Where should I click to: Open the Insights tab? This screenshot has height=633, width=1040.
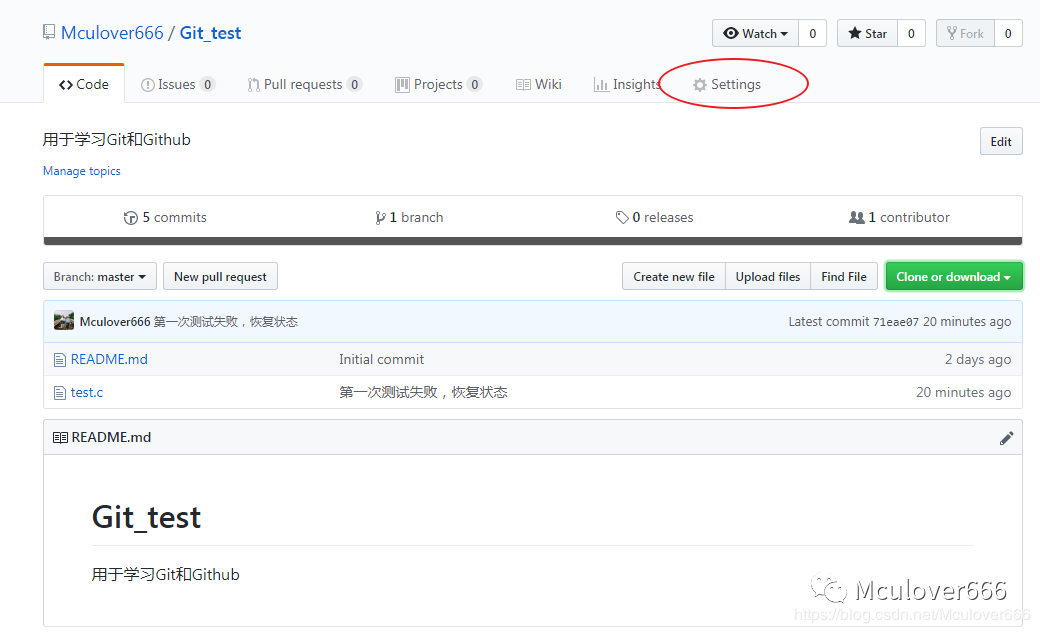pyautogui.click(x=627, y=84)
